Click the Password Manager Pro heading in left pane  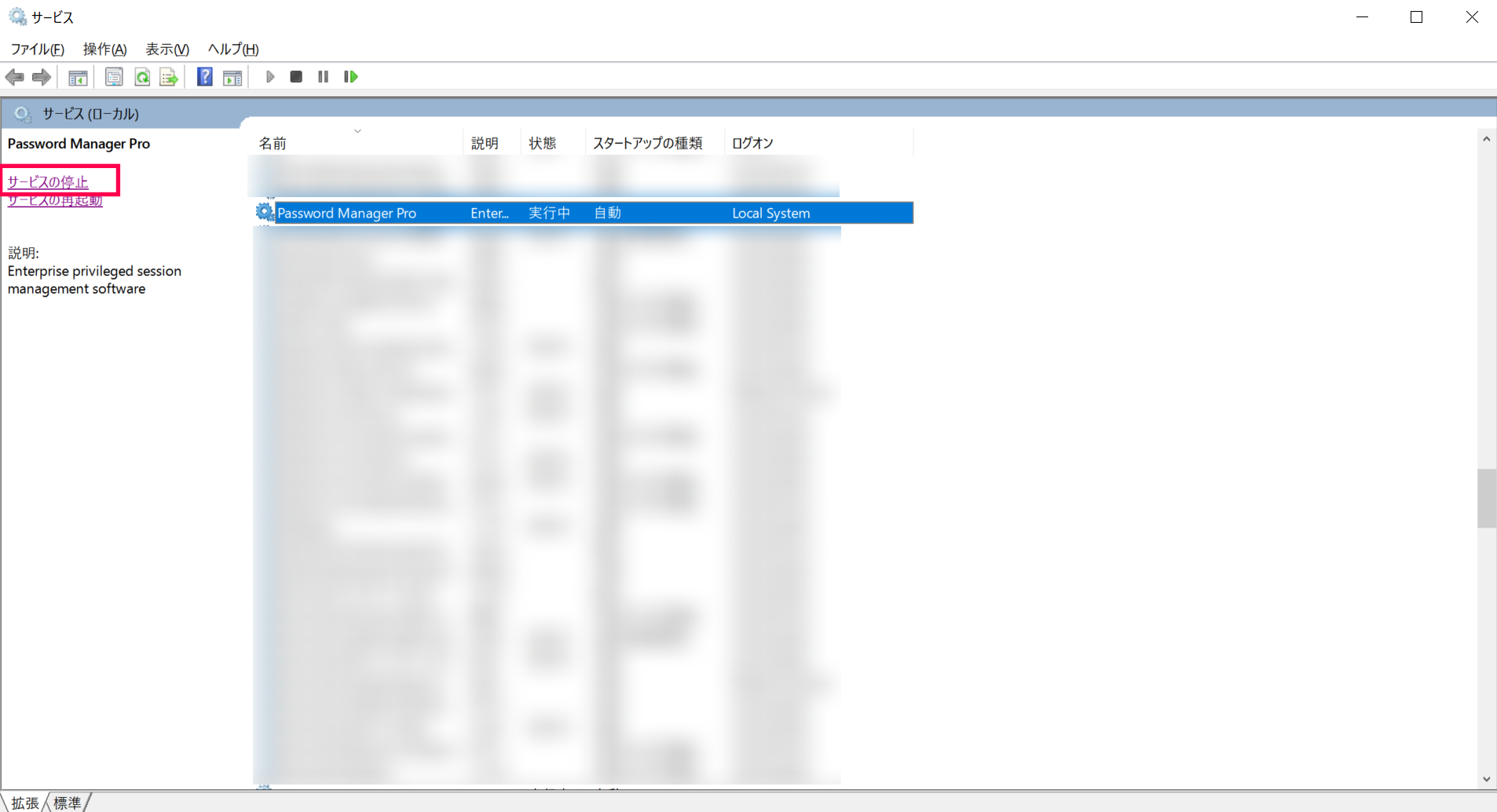(x=79, y=144)
